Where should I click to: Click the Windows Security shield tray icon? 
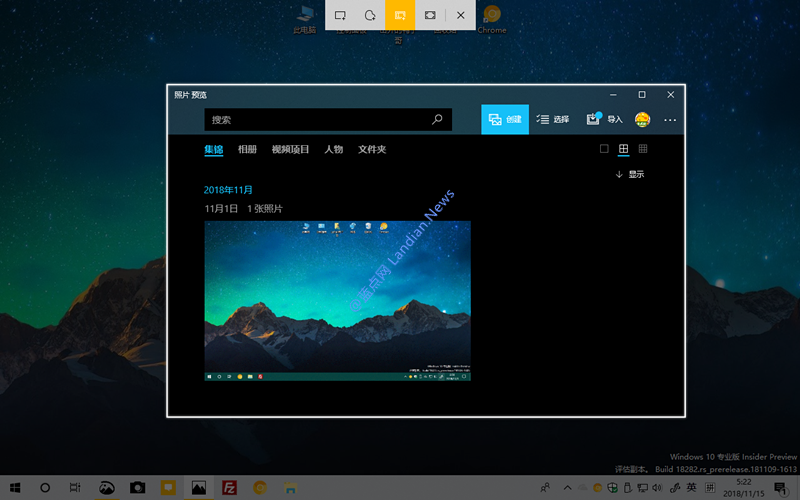(613, 488)
